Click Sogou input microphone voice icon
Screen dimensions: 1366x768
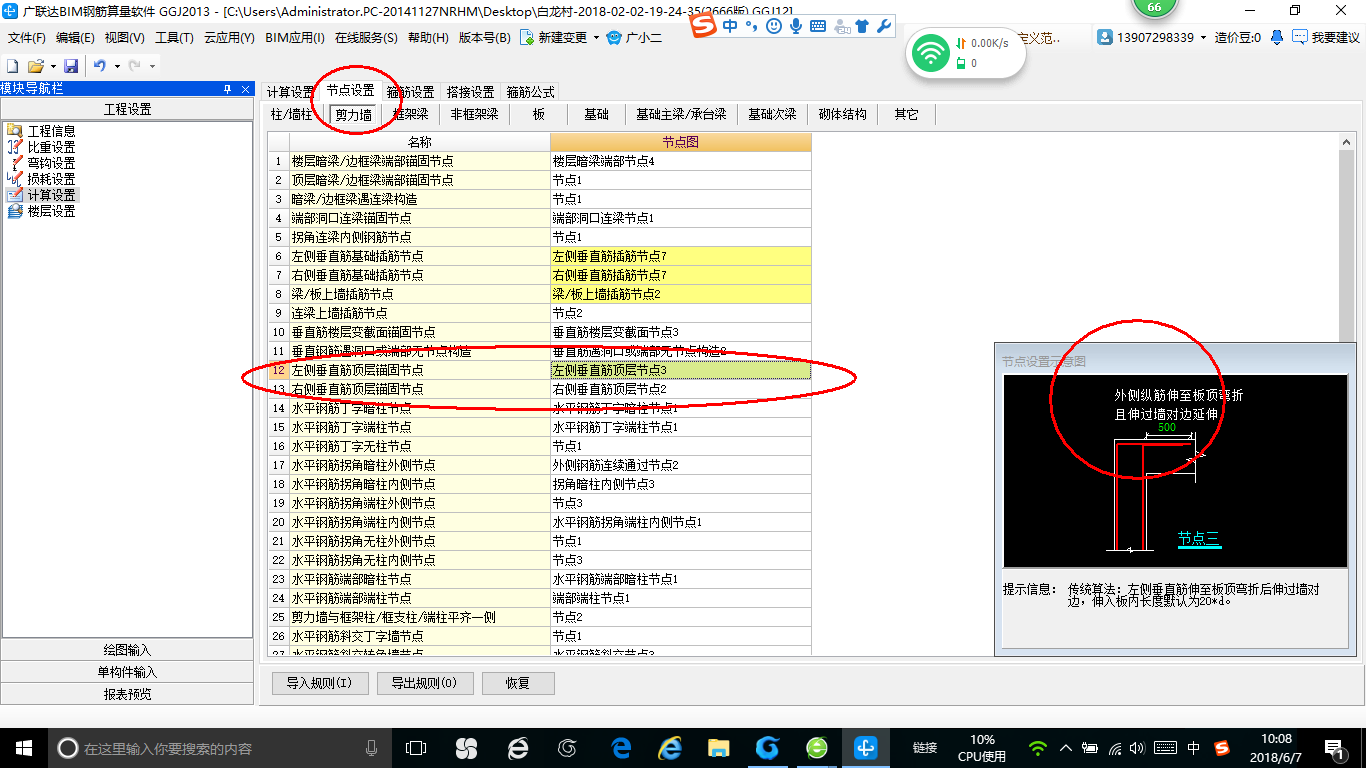click(x=795, y=26)
